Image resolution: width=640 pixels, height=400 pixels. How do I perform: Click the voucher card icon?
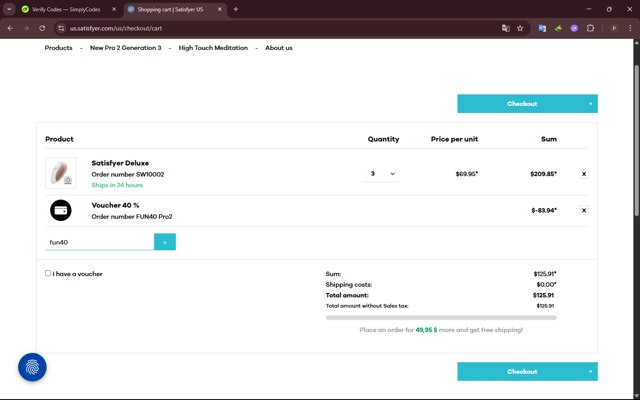tap(61, 210)
